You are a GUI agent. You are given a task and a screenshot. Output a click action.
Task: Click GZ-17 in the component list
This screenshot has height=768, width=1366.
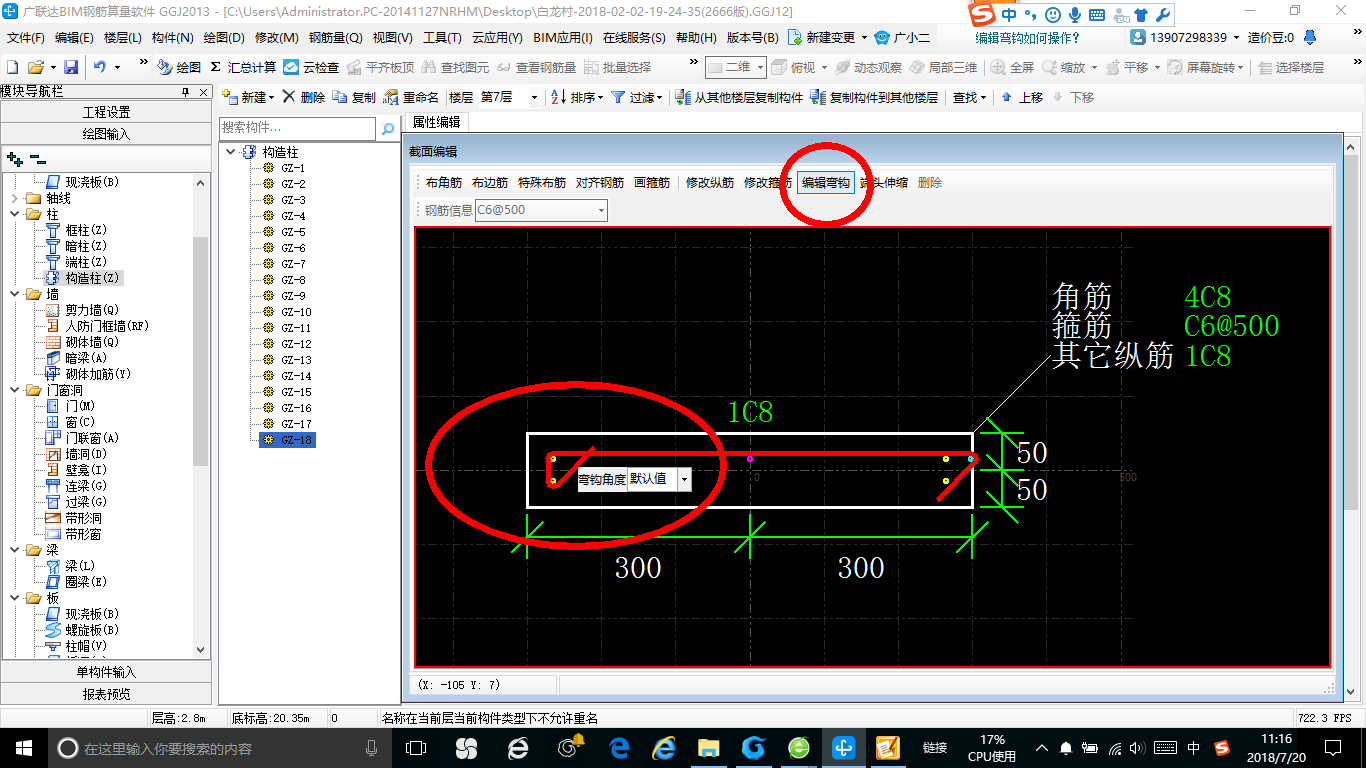pos(296,424)
